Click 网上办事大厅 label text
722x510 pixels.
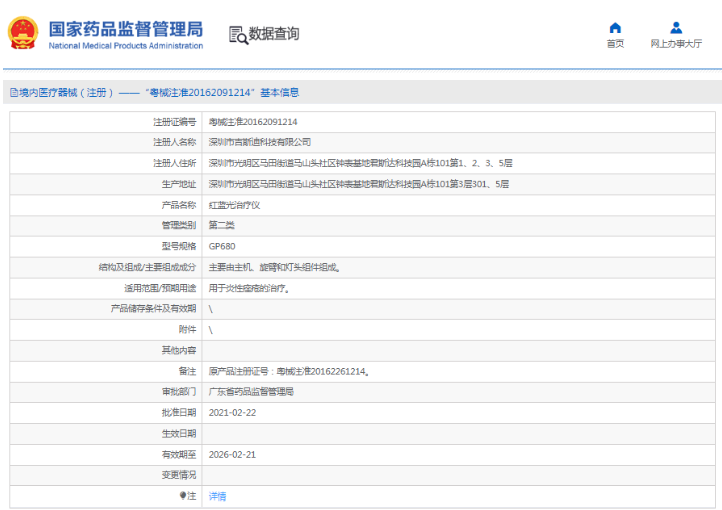tap(676, 44)
